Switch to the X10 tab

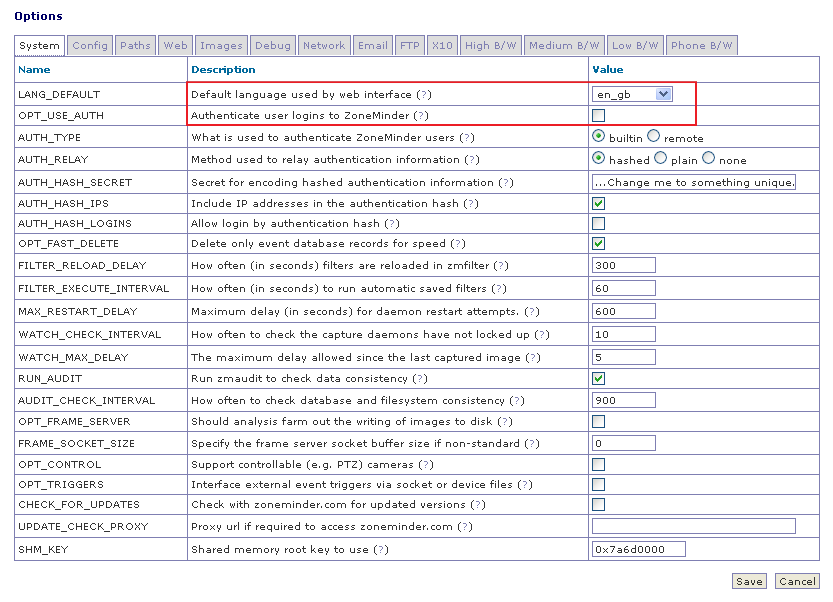coord(442,46)
